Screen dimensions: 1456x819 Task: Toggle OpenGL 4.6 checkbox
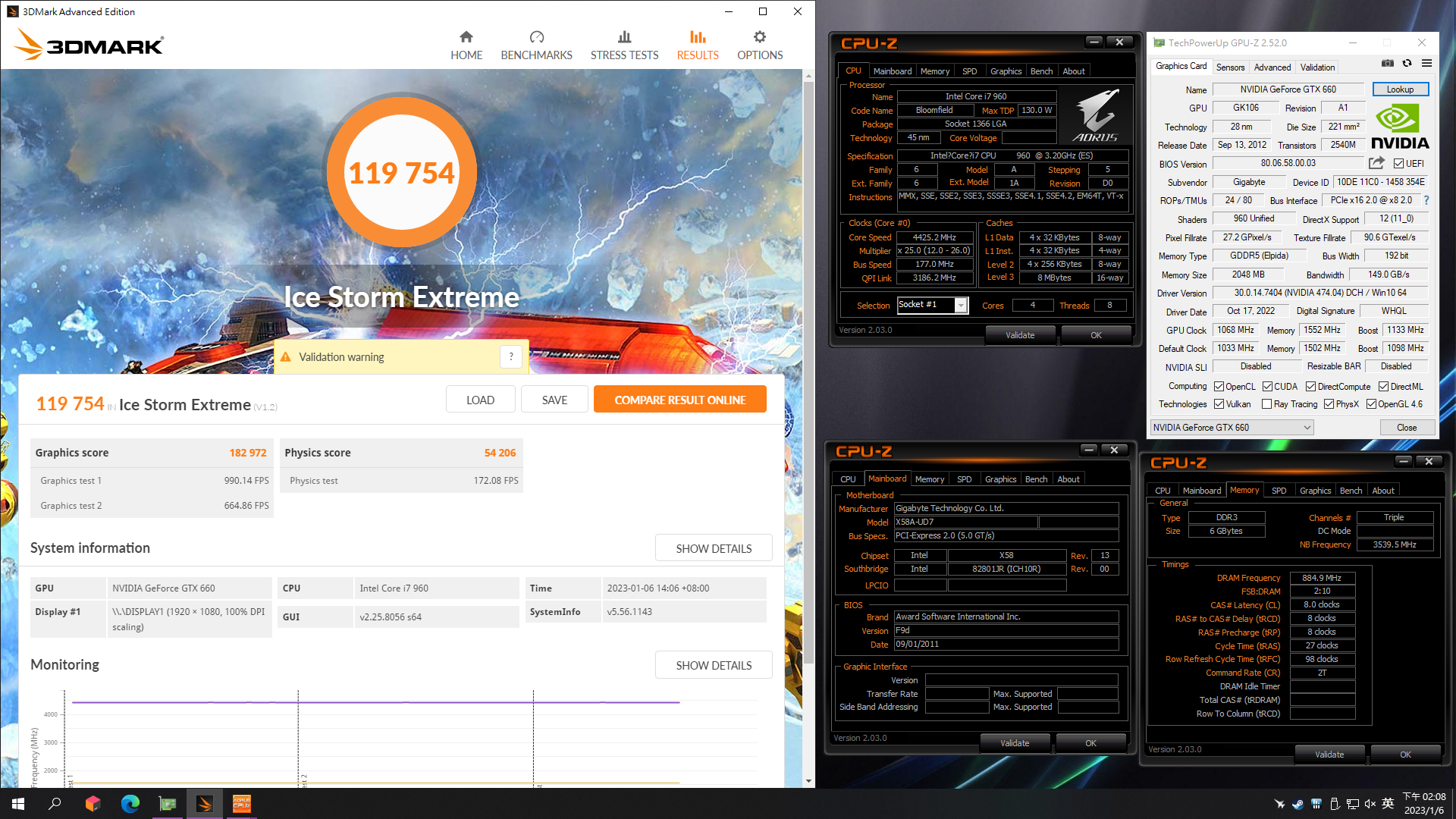1371,404
